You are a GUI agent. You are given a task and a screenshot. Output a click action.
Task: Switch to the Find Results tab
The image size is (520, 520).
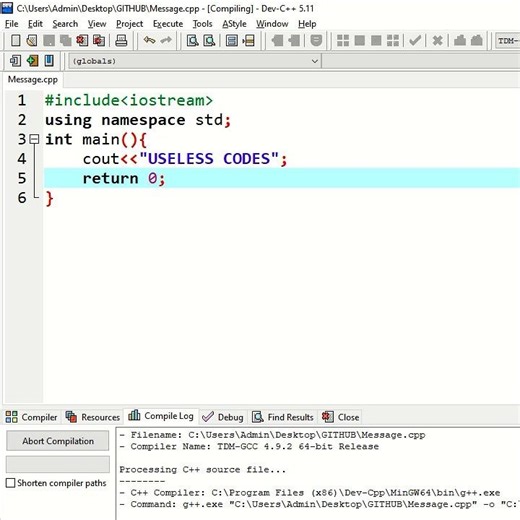[x=283, y=417]
